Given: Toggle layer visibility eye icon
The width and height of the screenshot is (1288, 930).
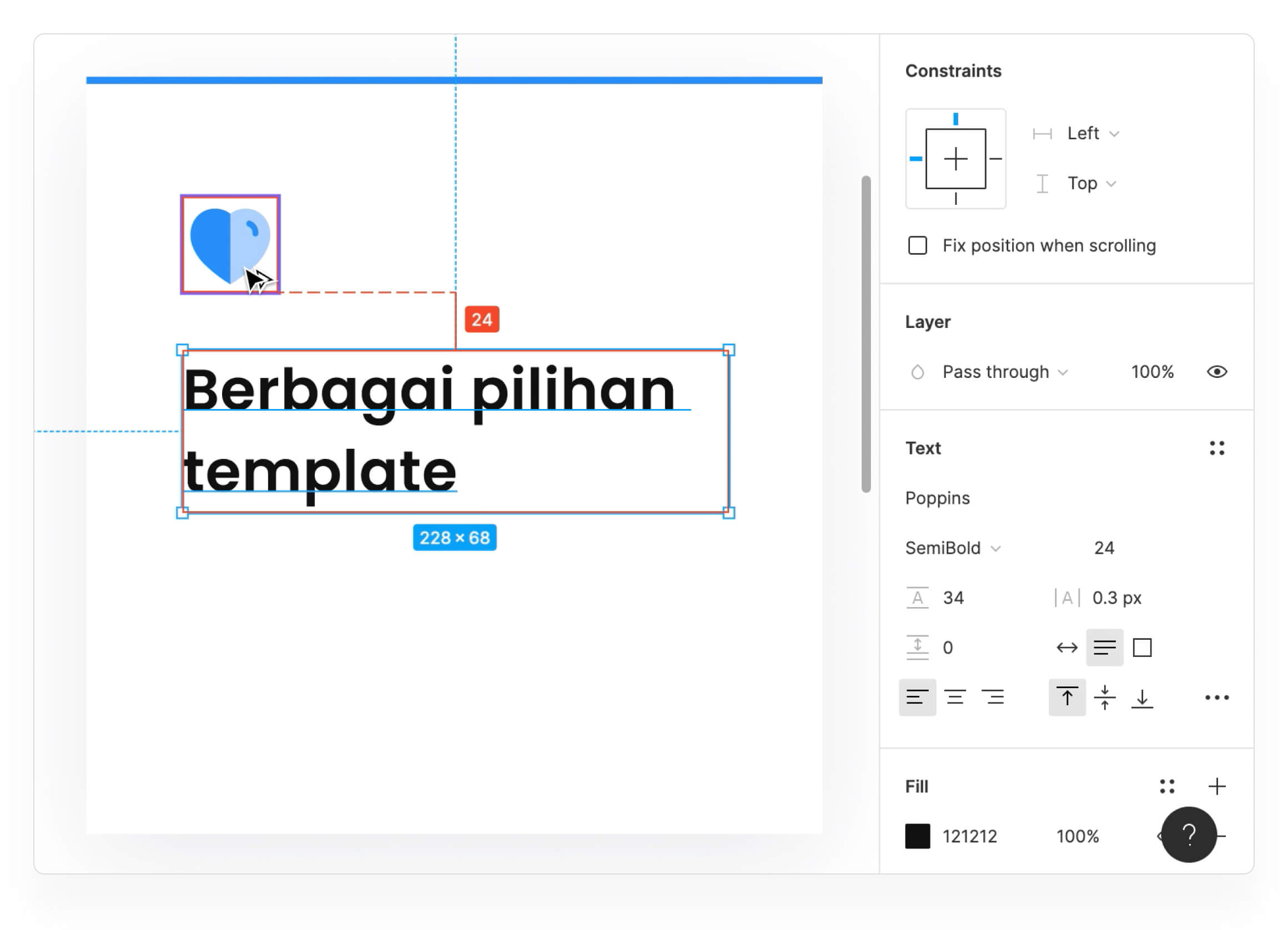Looking at the screenshot, I should pyautogui.click(x=1216, y=372).
